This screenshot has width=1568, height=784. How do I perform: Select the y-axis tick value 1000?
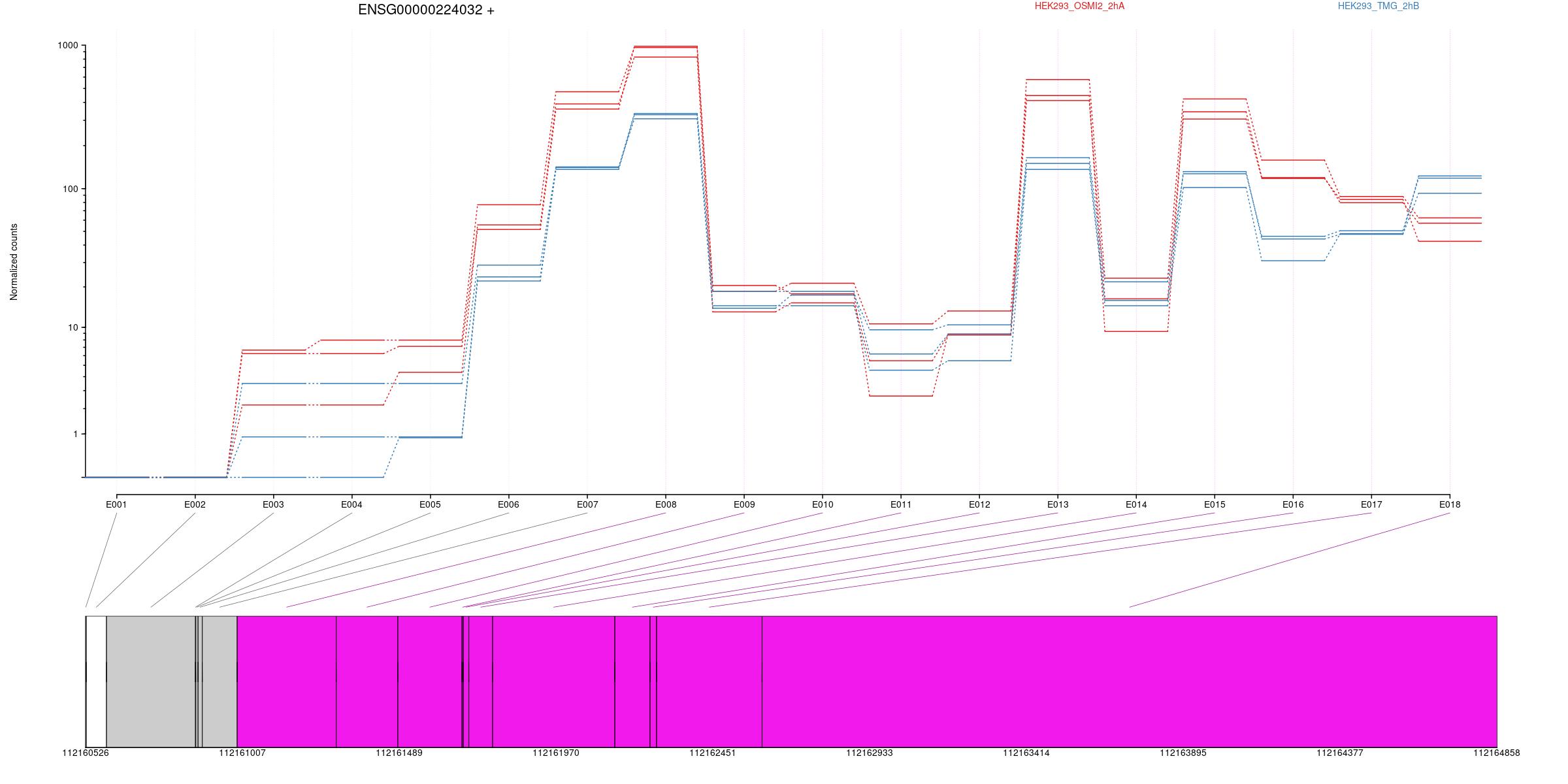[68, 45]
